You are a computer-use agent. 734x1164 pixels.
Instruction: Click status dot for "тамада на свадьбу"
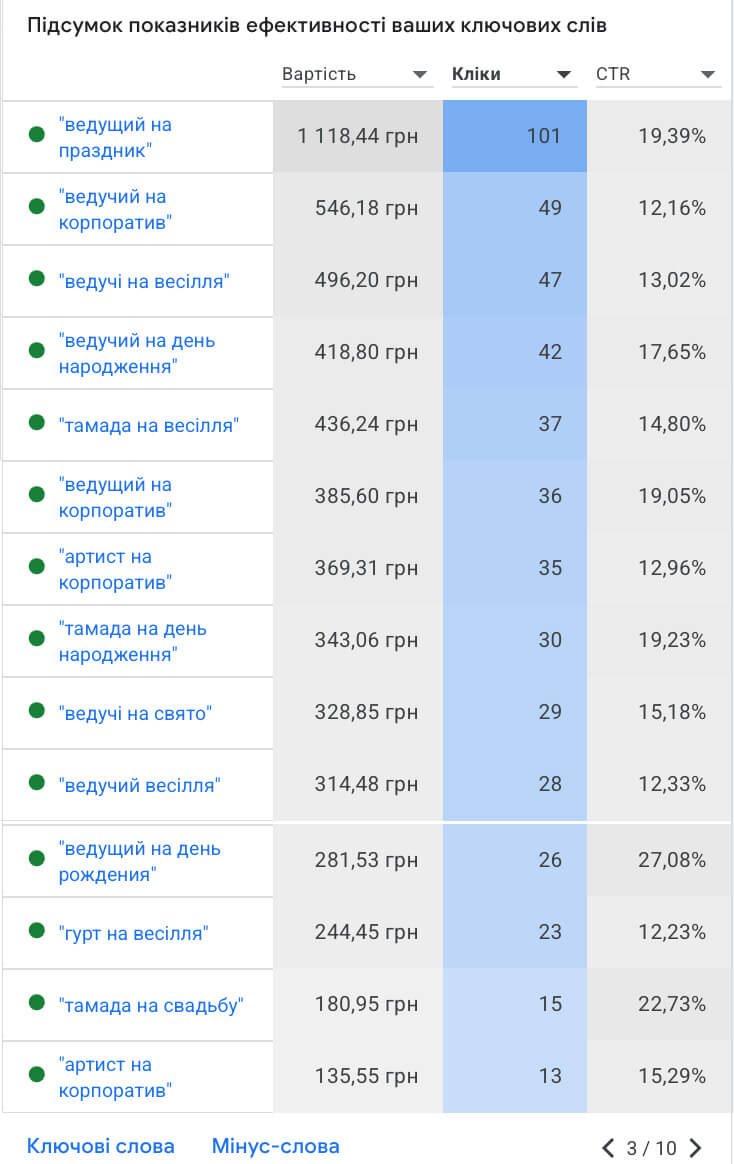[37, 1003]
